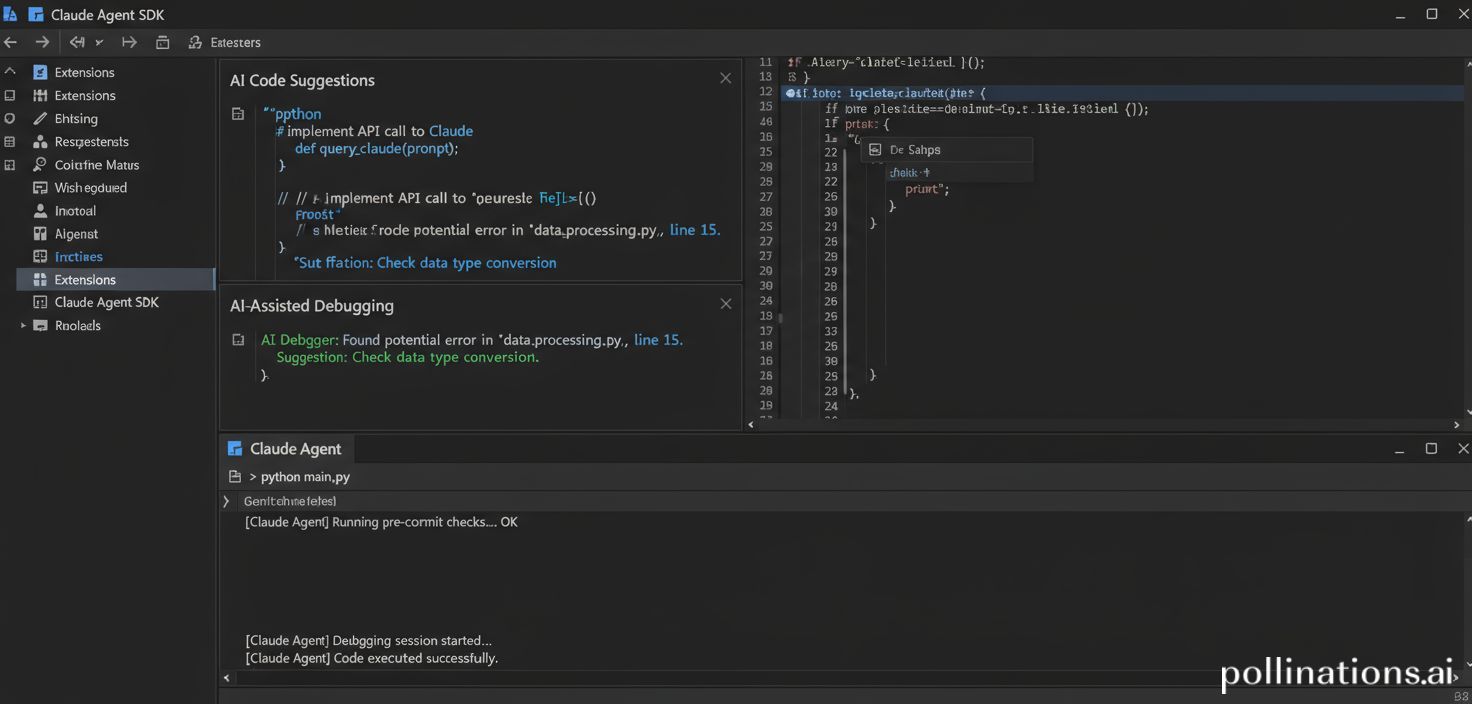This screenshot has height=704, width=1472.
Task: Click the Extesters icon in the toolbar
Action: (195, 42)
